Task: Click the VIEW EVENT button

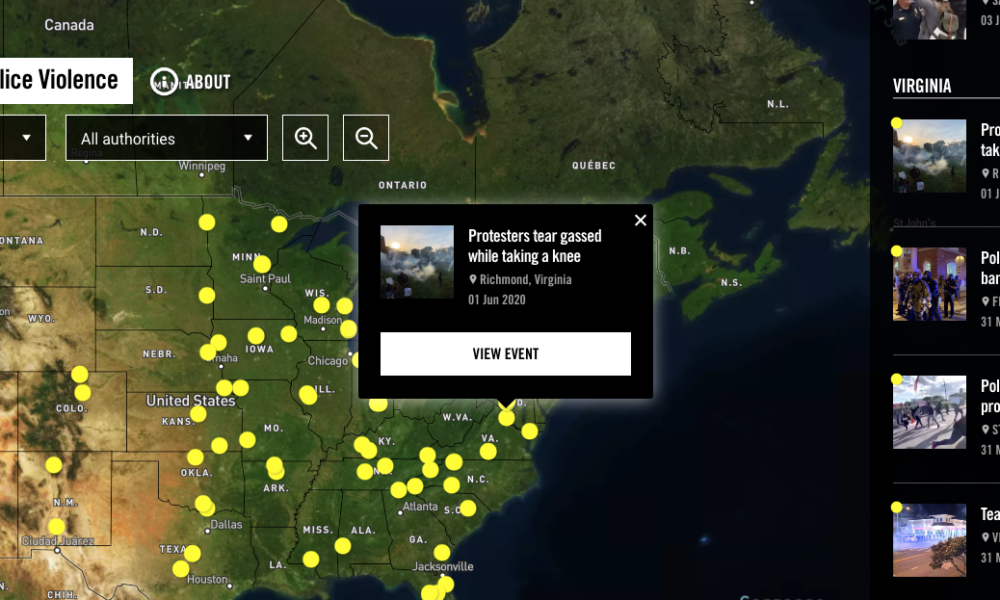Action: pos(505,353)
